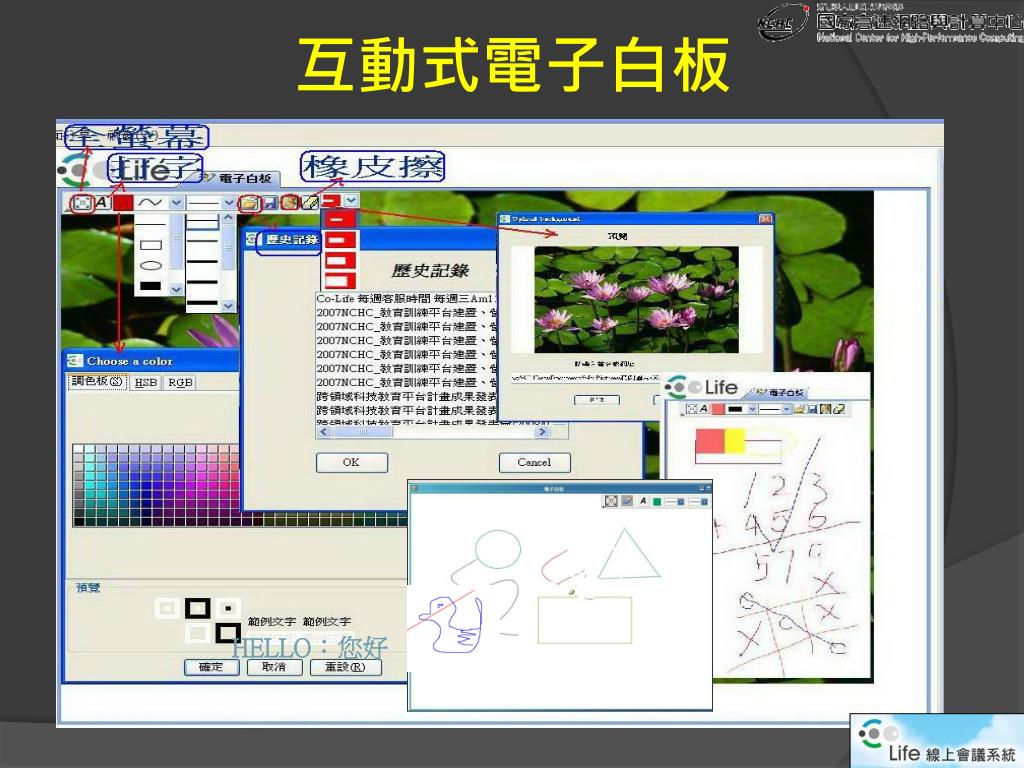Pick the white swatch at the palette's top-left corner
The width and height of the screenshot is (1024, 768).
pos(78,449)
